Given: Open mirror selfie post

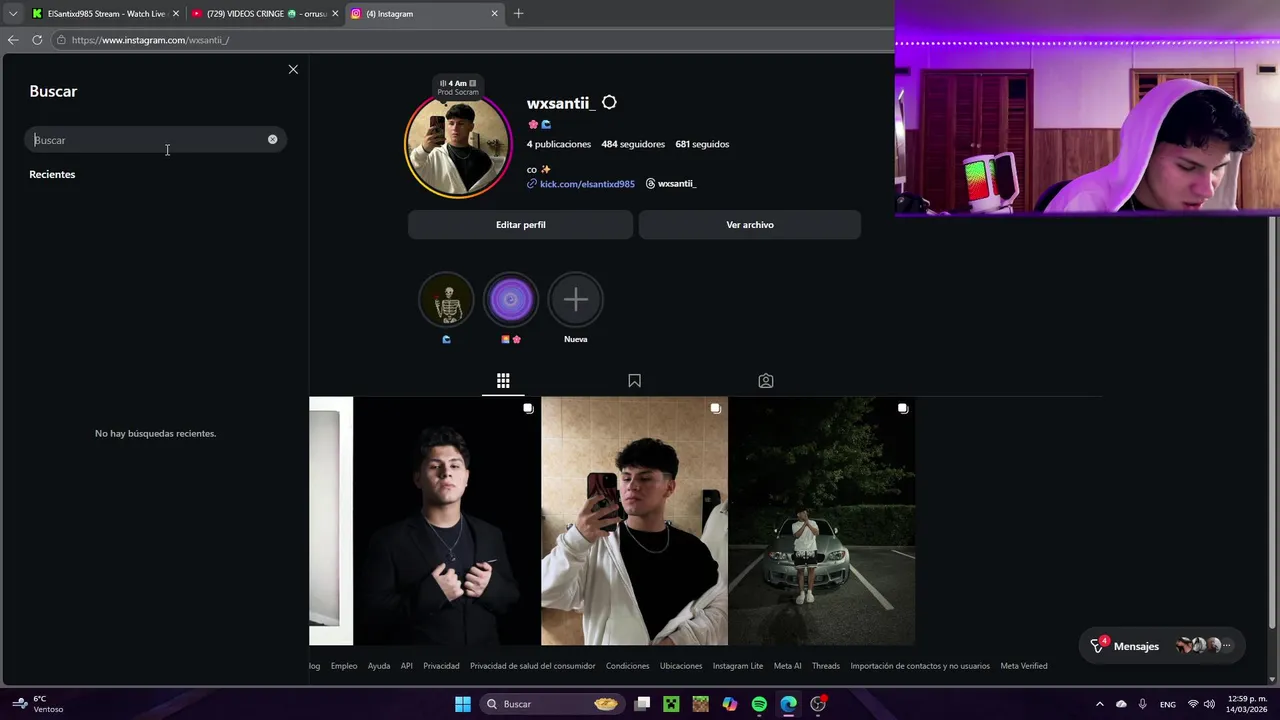Looking at the screenshot, I should [634, 521].
